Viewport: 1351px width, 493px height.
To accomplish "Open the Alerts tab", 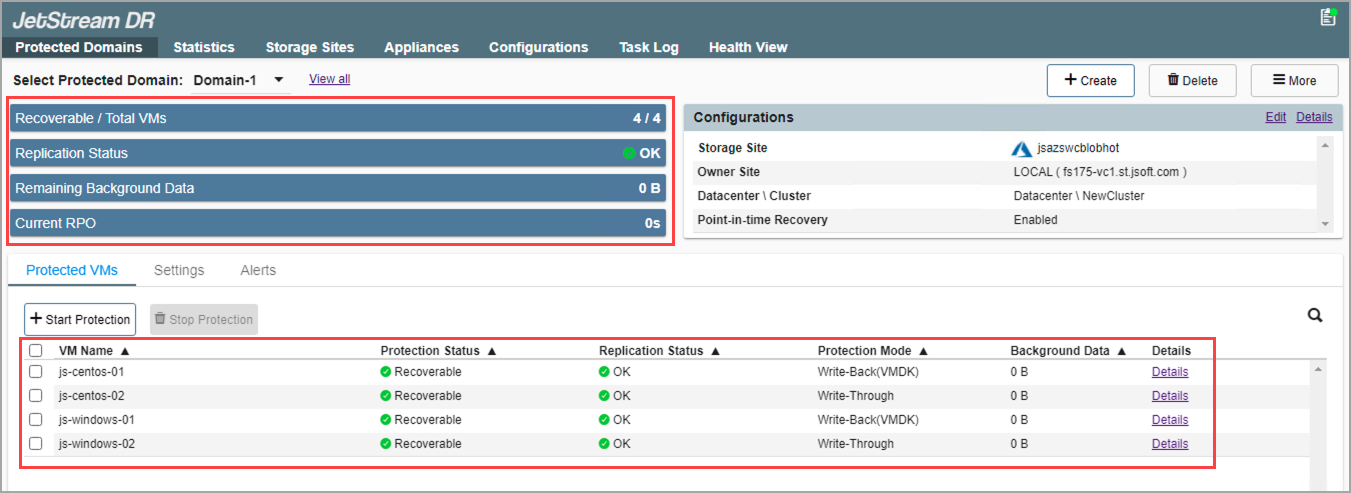I will [x=258, y=270].
